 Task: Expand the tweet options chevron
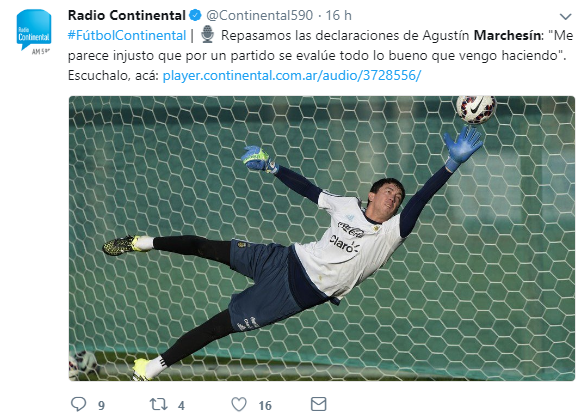click(565, 16)
